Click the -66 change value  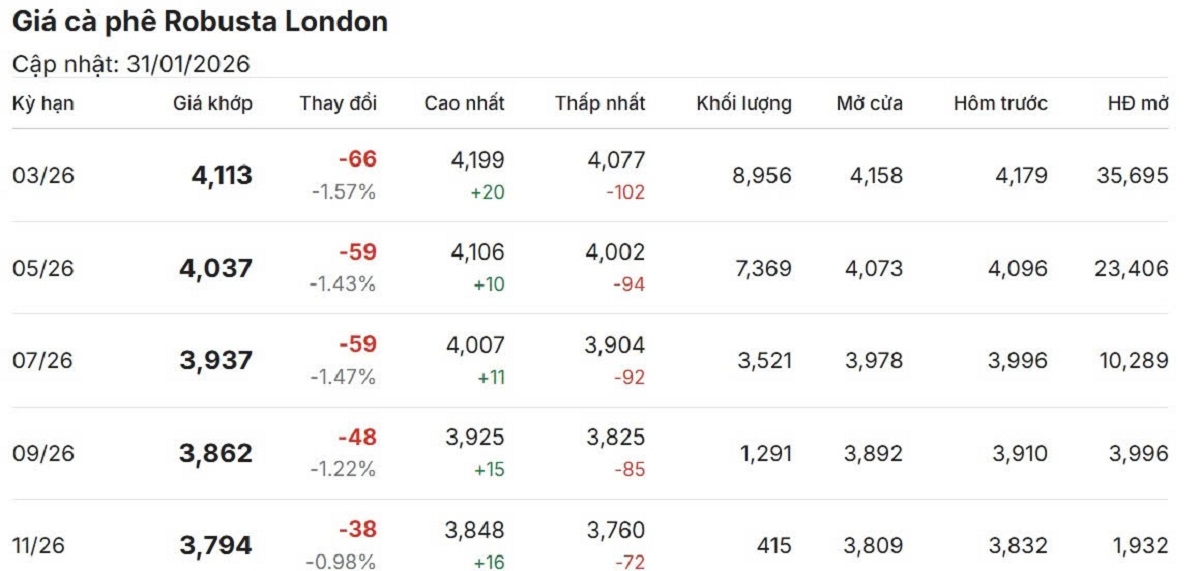pos(357,159)
